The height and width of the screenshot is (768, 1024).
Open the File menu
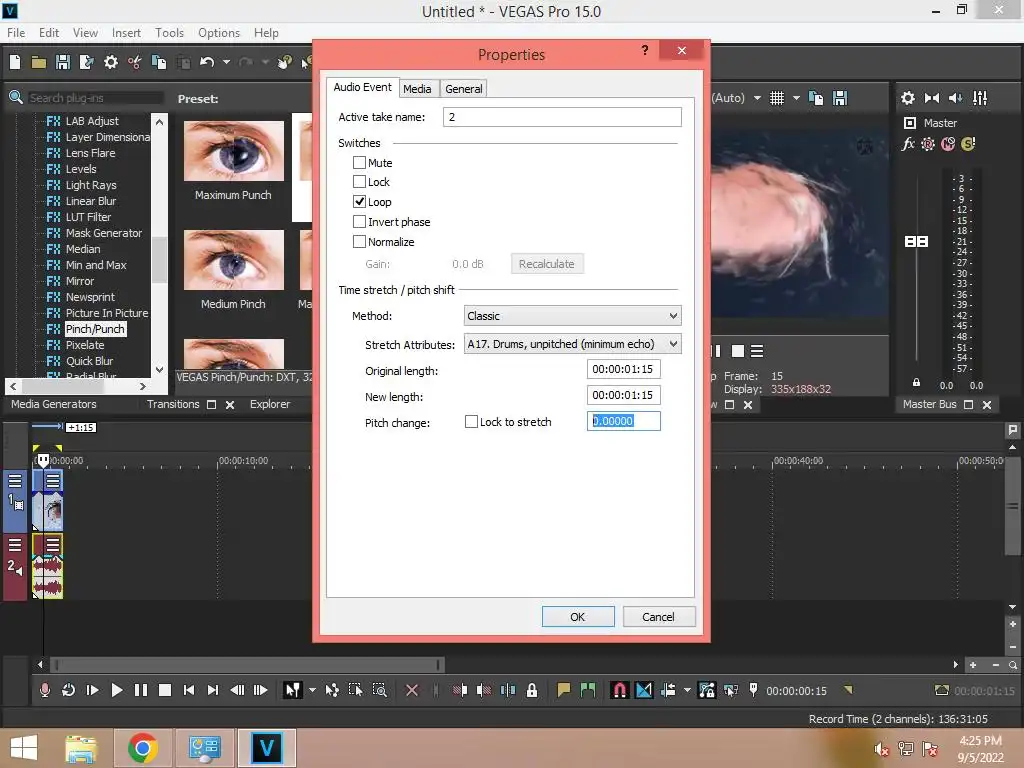tap(16, 33)
